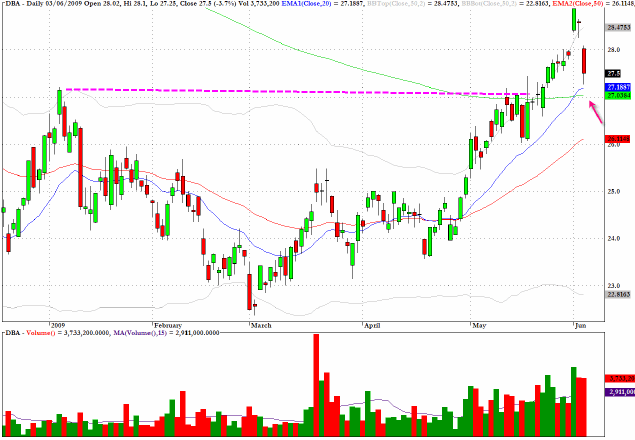This screenshot has height=440, width=635.
Task: Click the red 26.1148 EMA2 price tag
Action: [618, 139]
